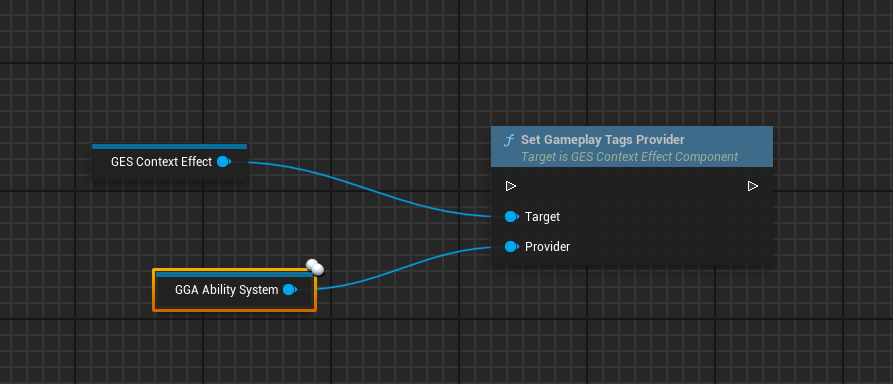Image resolution: width=893 pixels, height=384 pixels.
Task: Click the Provider input pin
Action: tap(511, 247)
